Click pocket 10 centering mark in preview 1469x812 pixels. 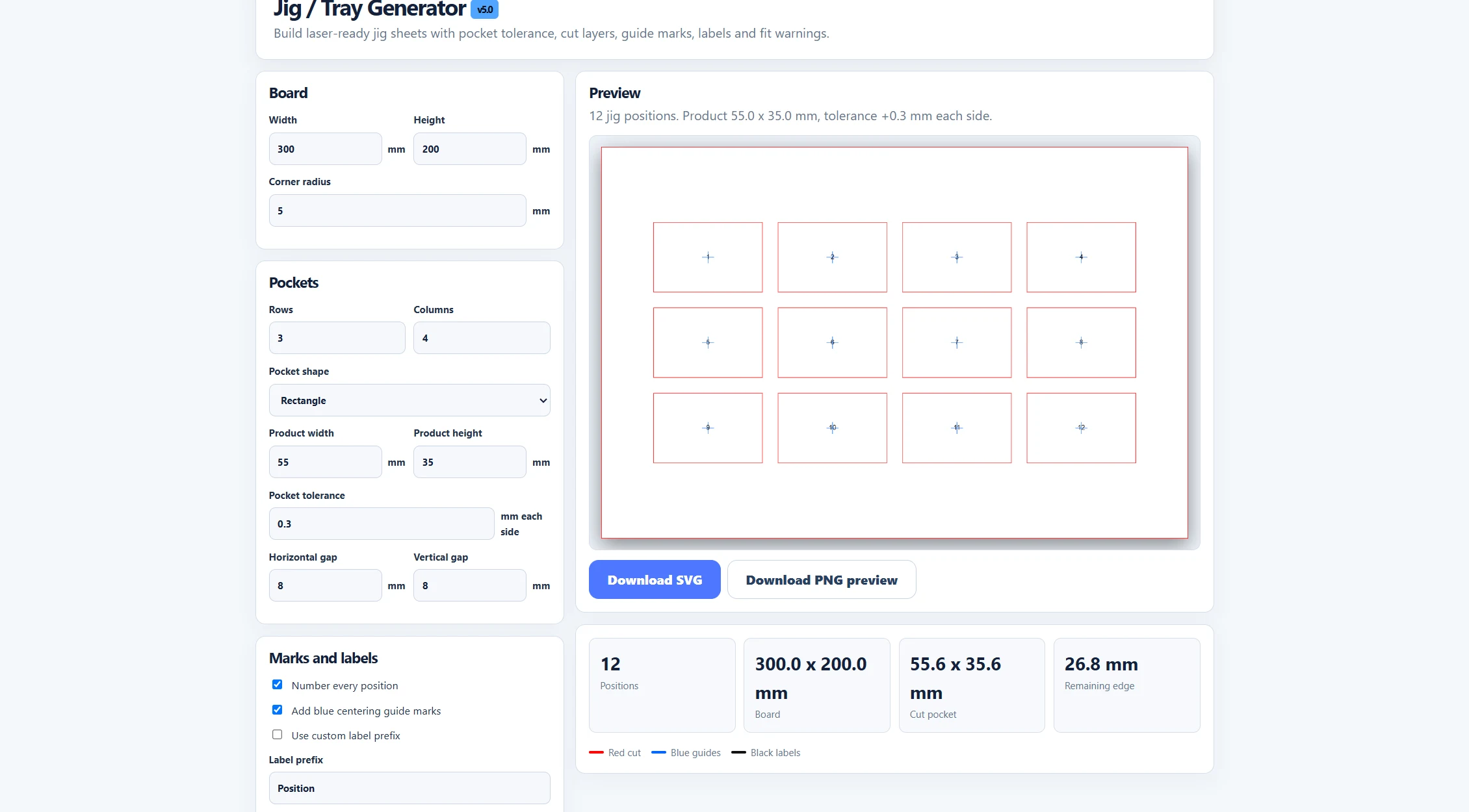(833, 427)
